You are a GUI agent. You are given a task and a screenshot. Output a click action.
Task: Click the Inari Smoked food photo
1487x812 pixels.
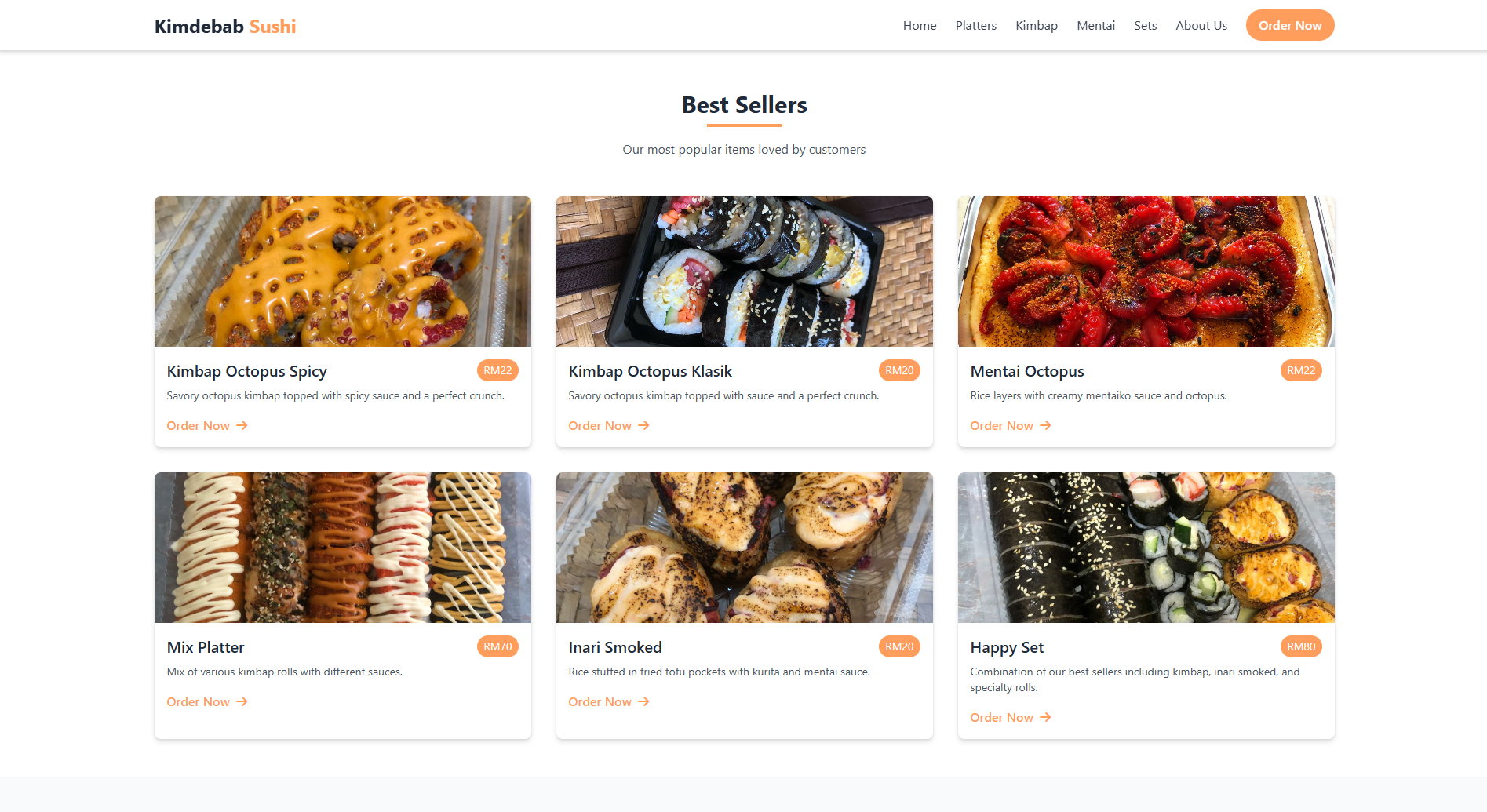744,547
